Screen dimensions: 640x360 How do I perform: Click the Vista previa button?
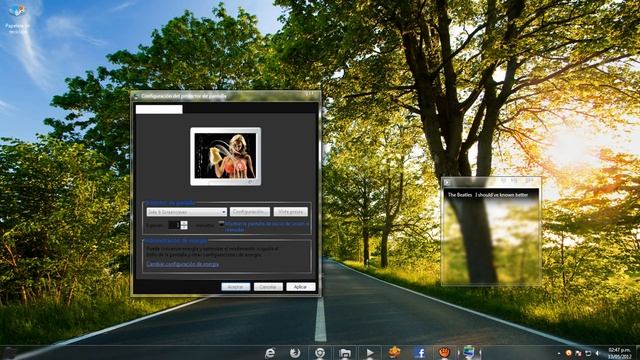click(291, 212)
